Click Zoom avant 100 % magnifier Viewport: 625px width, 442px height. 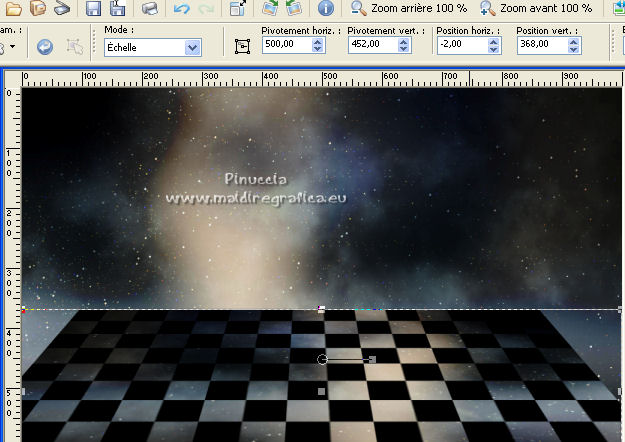(x=488, y=8)
